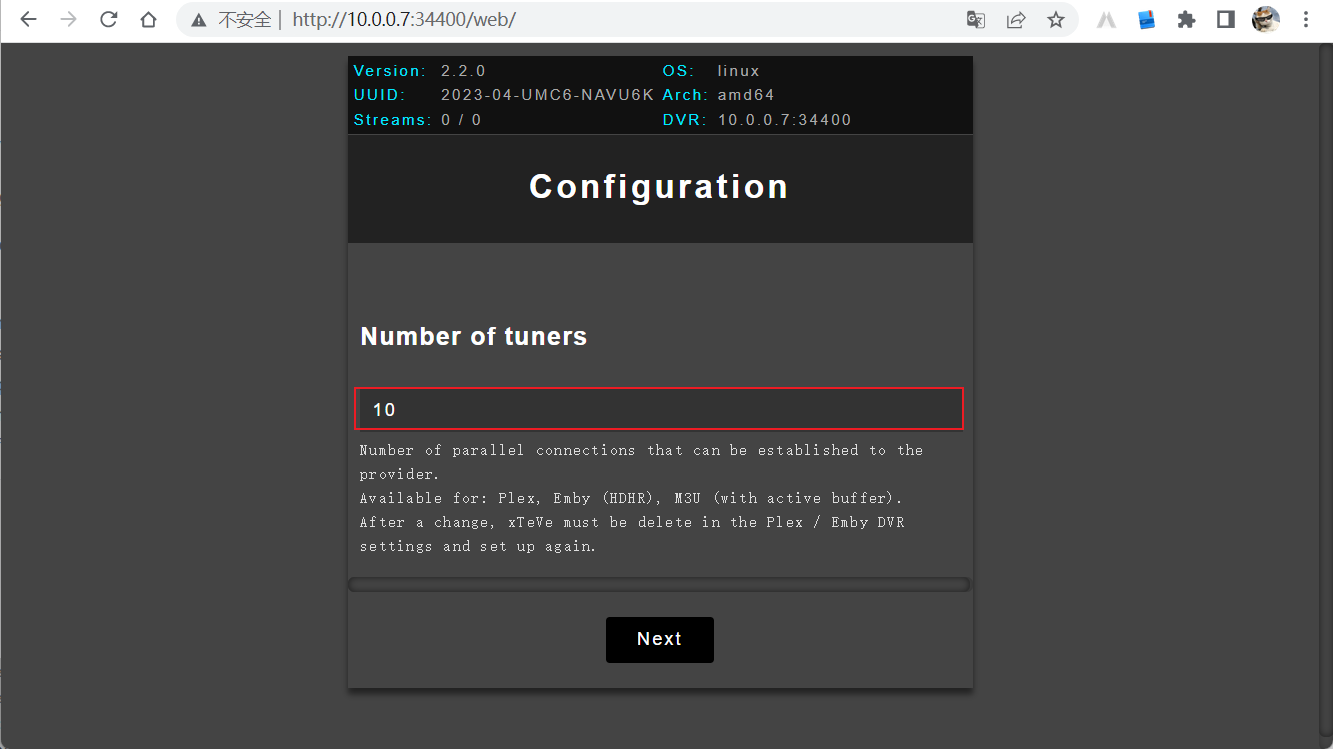Share this page via share icon

click(1016, 20)
